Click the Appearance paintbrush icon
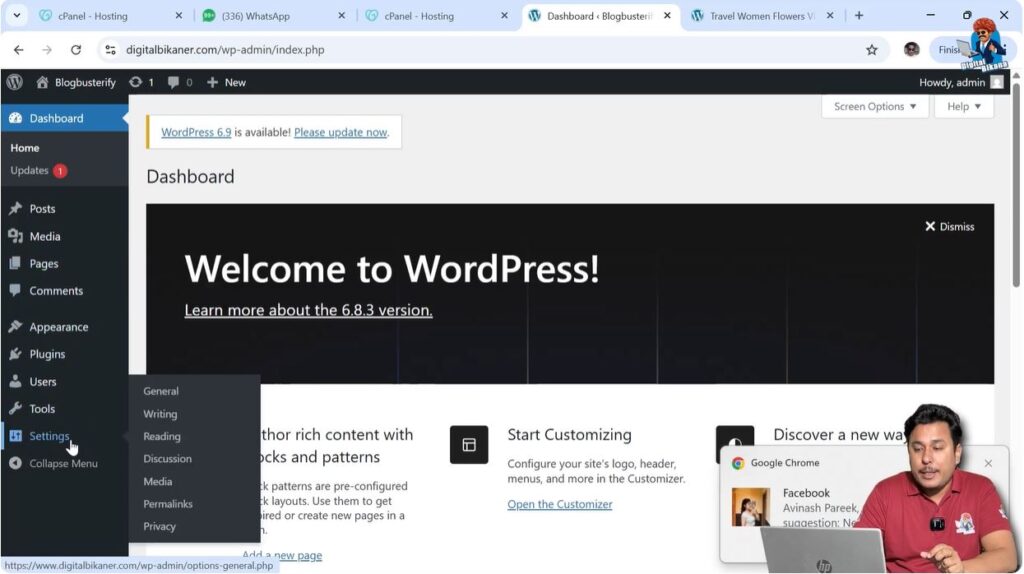This screenshot has width=1024, height=574. [x=15, y=327]
